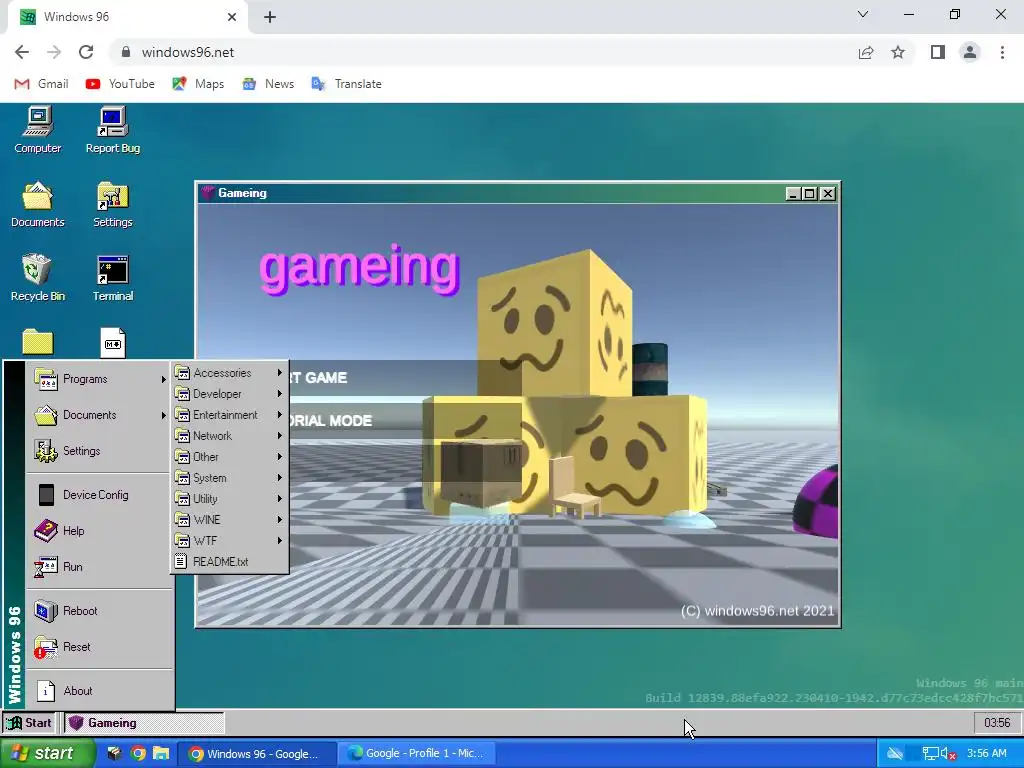Image resolution: width=1024 pixels, height=768 pixels.
Task: Expand the Utility submenu arrow
Action: click(x=280, y=498)
